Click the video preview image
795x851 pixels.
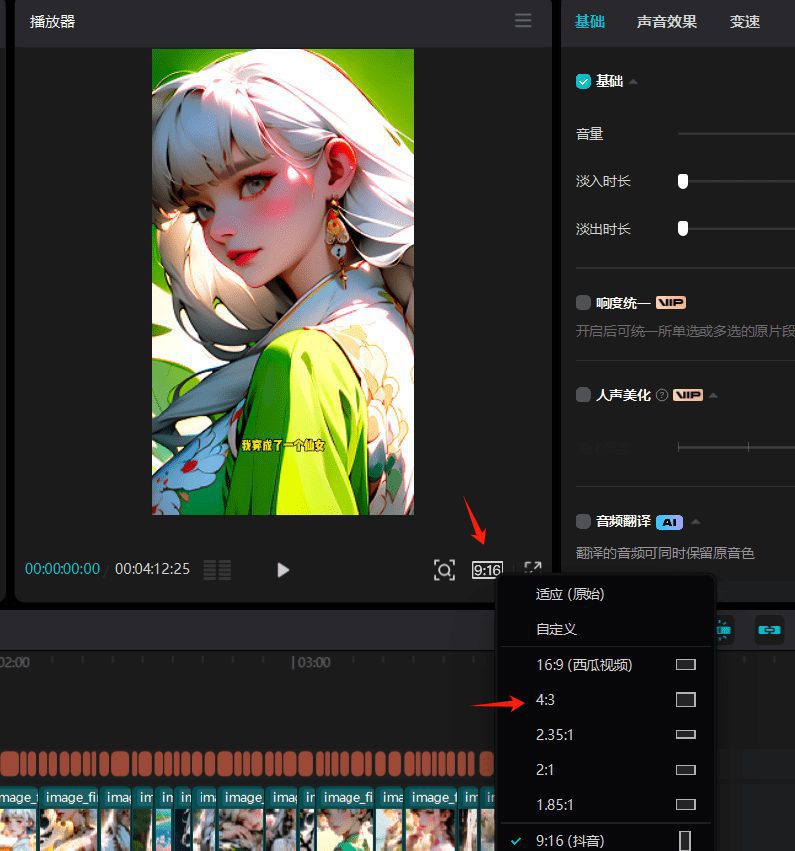[283, 282]
